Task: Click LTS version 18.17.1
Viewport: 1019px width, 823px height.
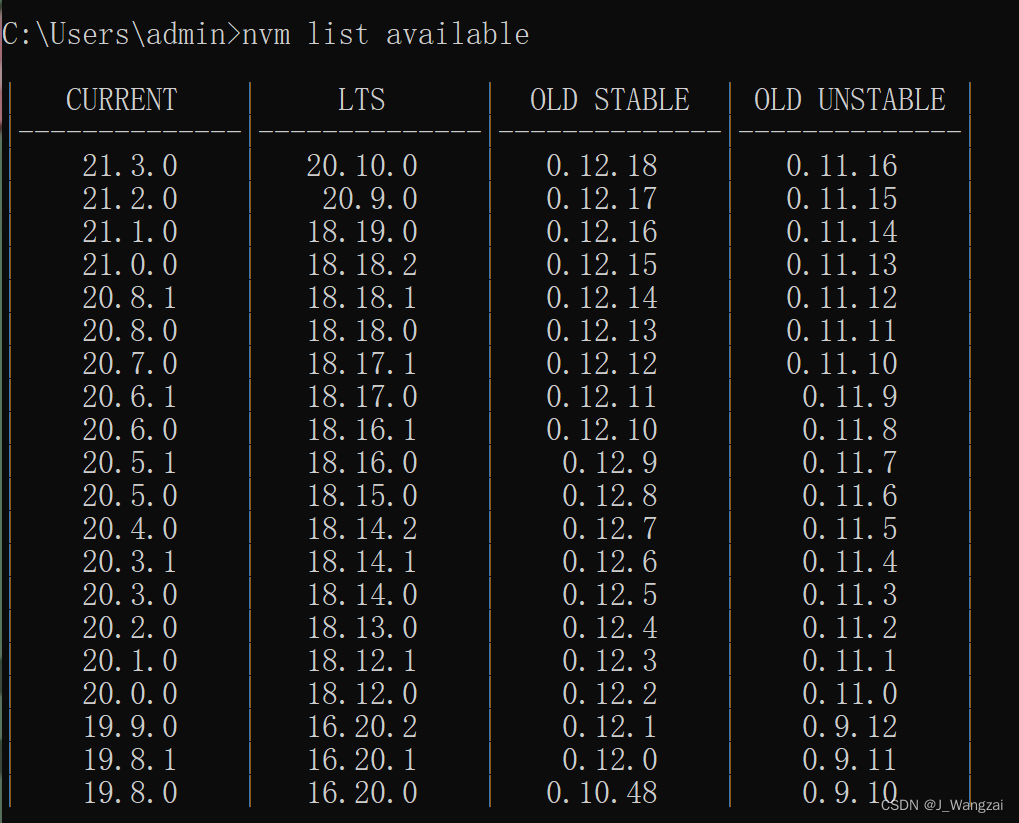Action: [362, 363]
